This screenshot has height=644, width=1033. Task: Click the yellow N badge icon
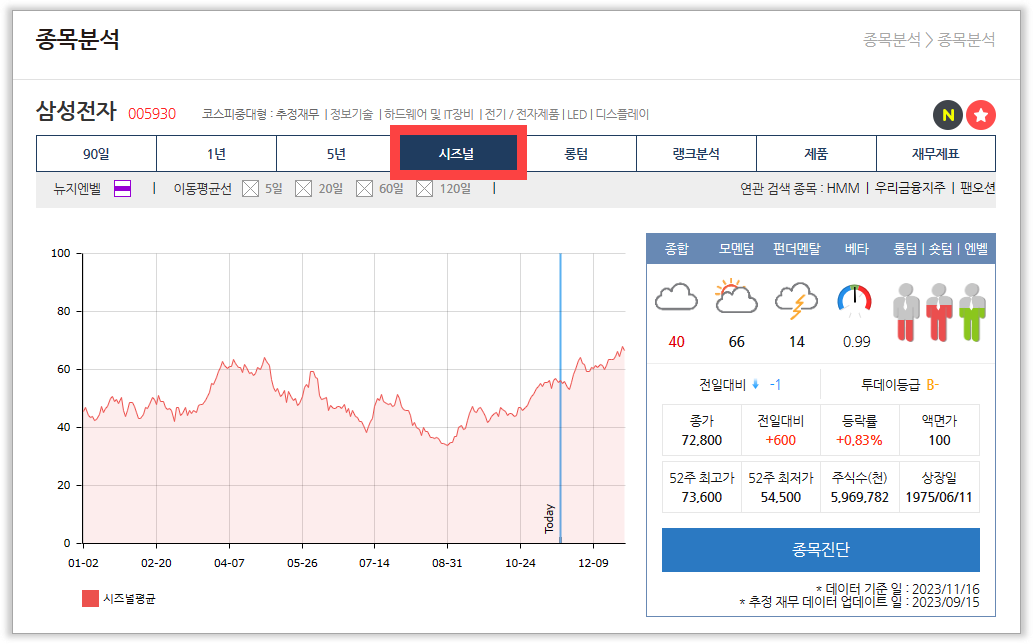[x=947, y=116]
